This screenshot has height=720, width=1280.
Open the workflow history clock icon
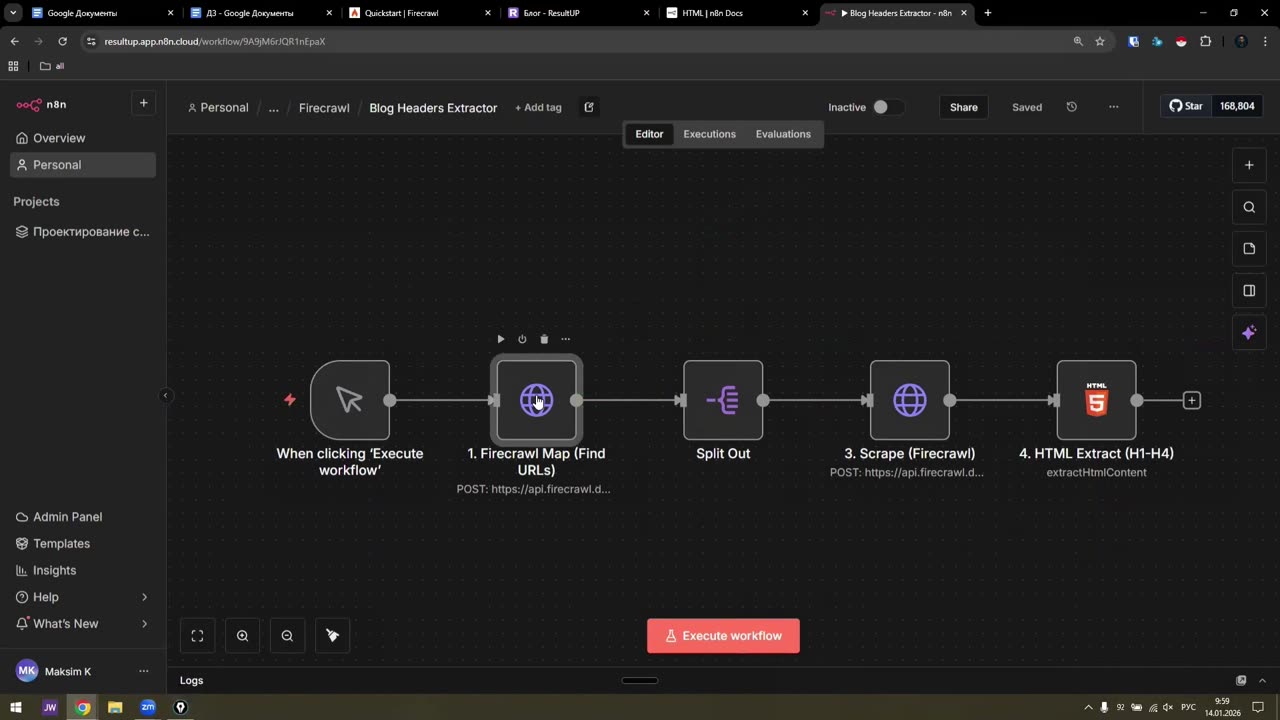[1072, 107]
